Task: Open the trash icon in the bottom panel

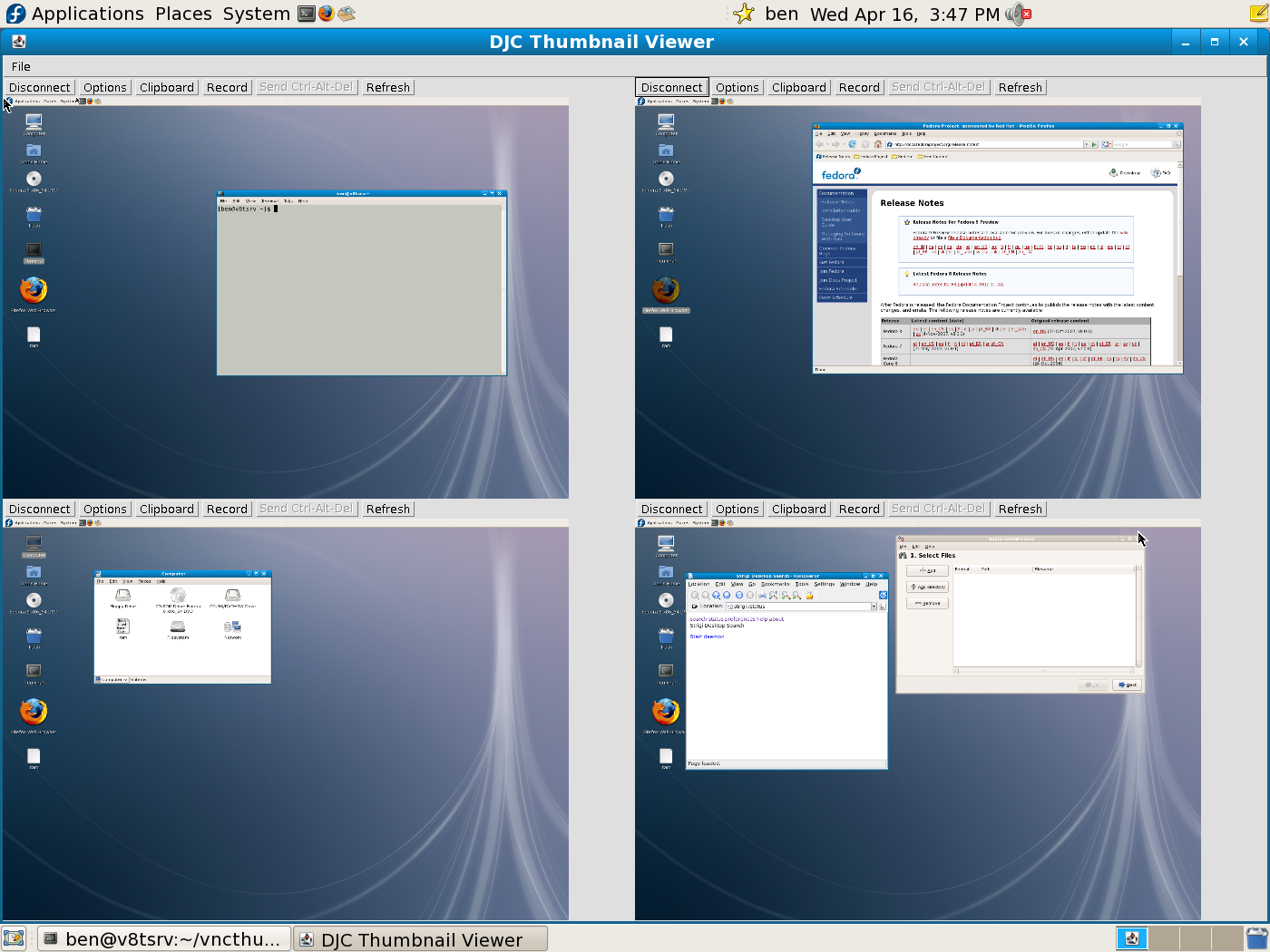Action: pyautogui.click(x=1256, y=938)
